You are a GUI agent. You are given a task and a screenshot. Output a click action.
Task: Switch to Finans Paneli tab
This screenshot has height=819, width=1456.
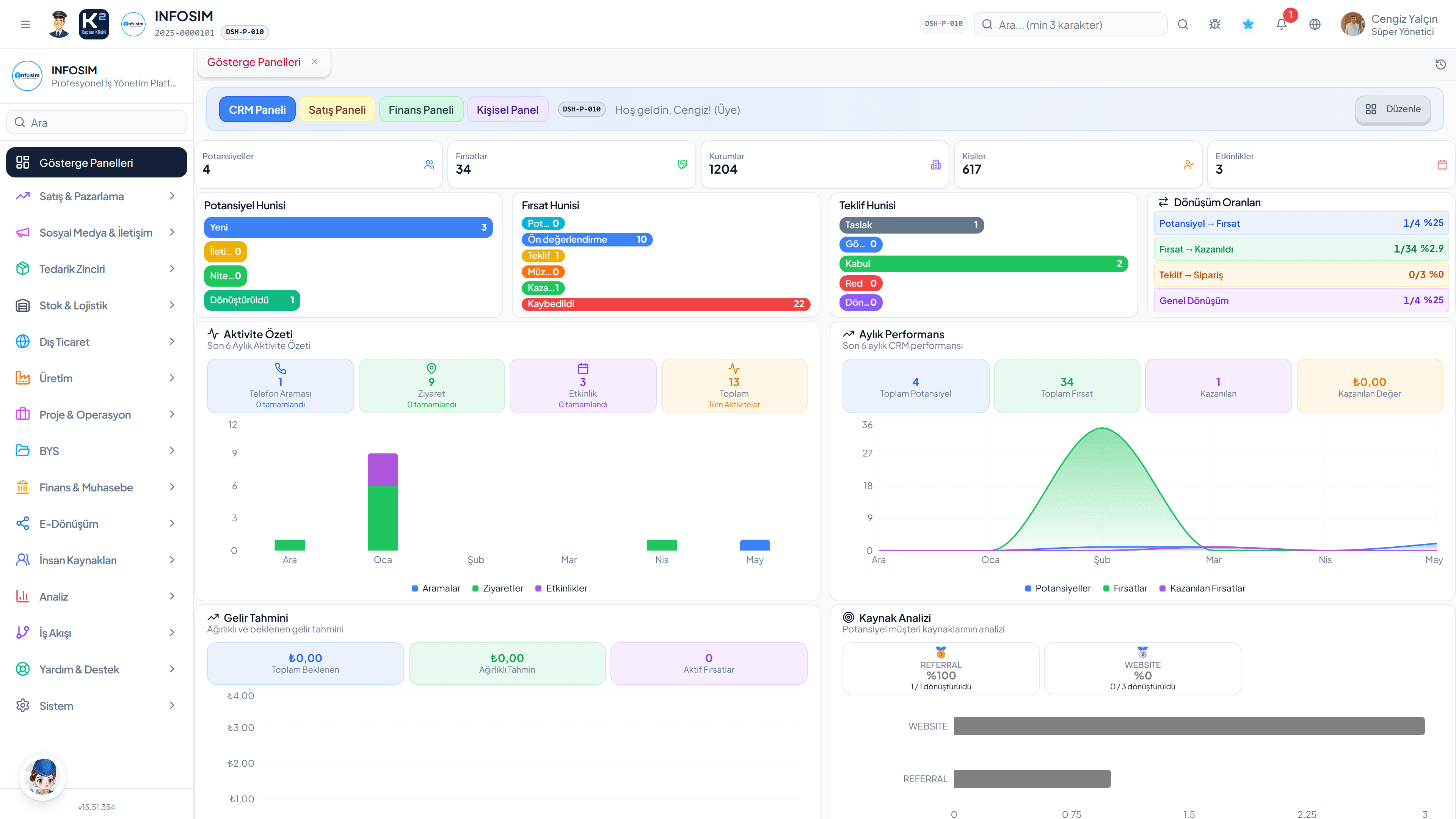coord(421,110)
